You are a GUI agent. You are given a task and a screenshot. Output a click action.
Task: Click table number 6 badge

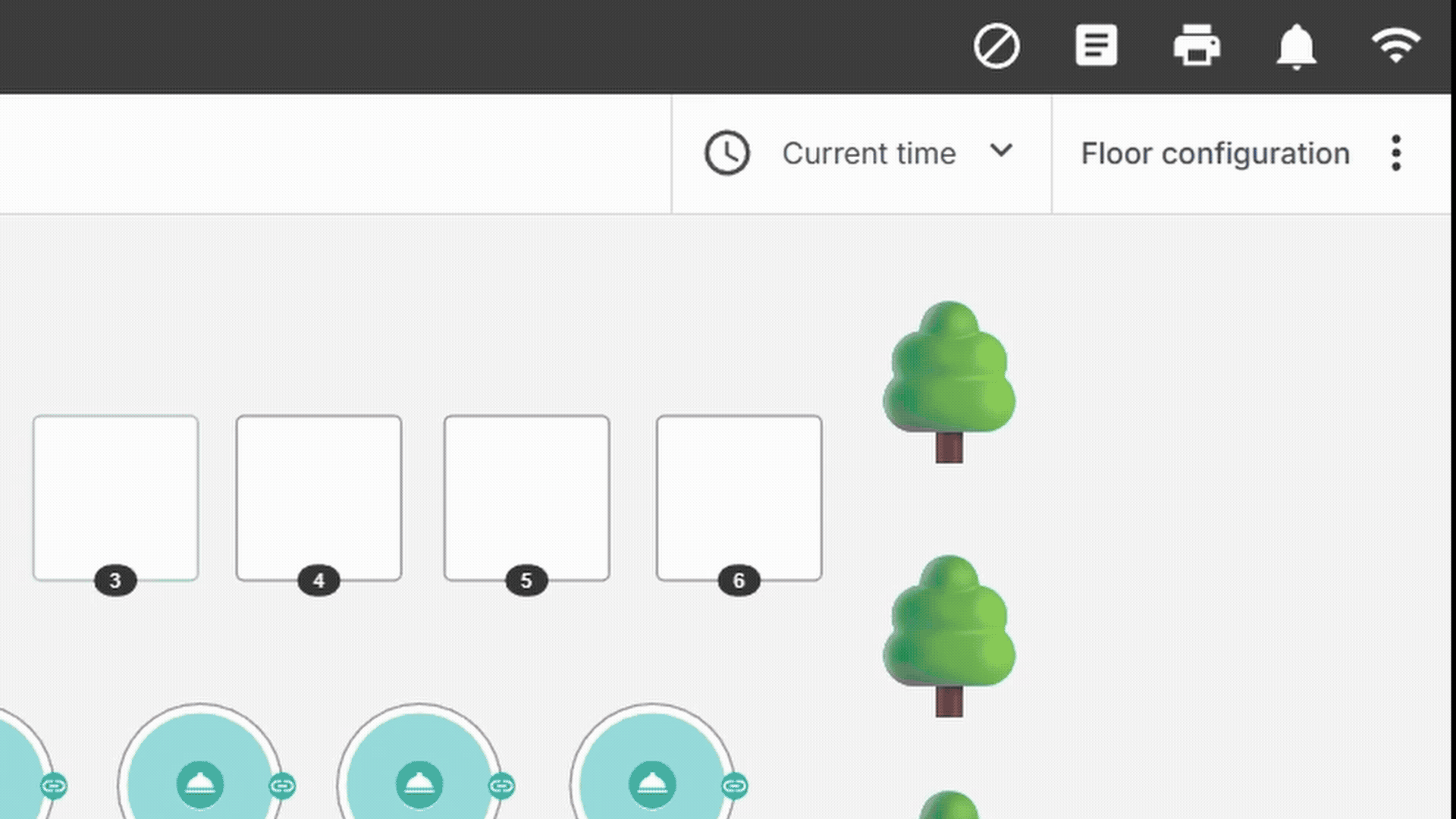pos(739,581)
